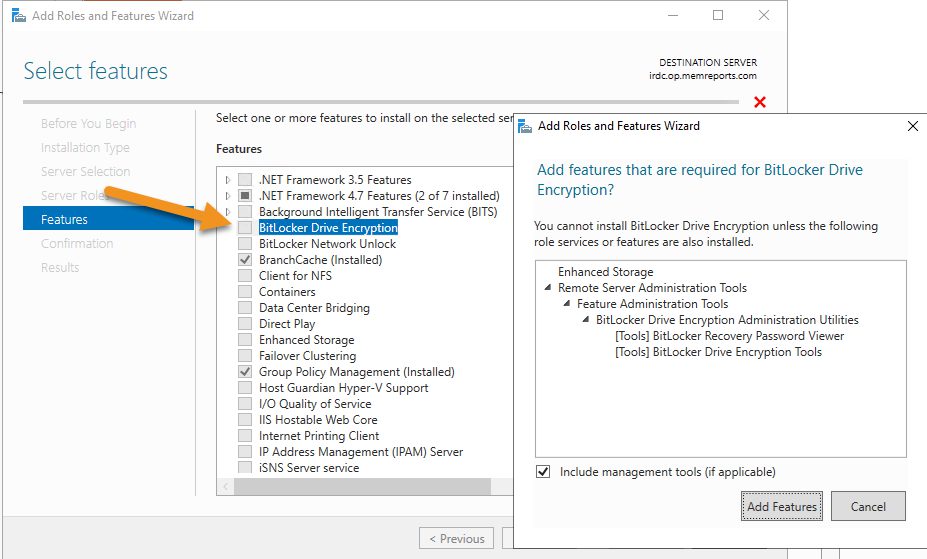Click the red X error icon

[x=760, y=102]
